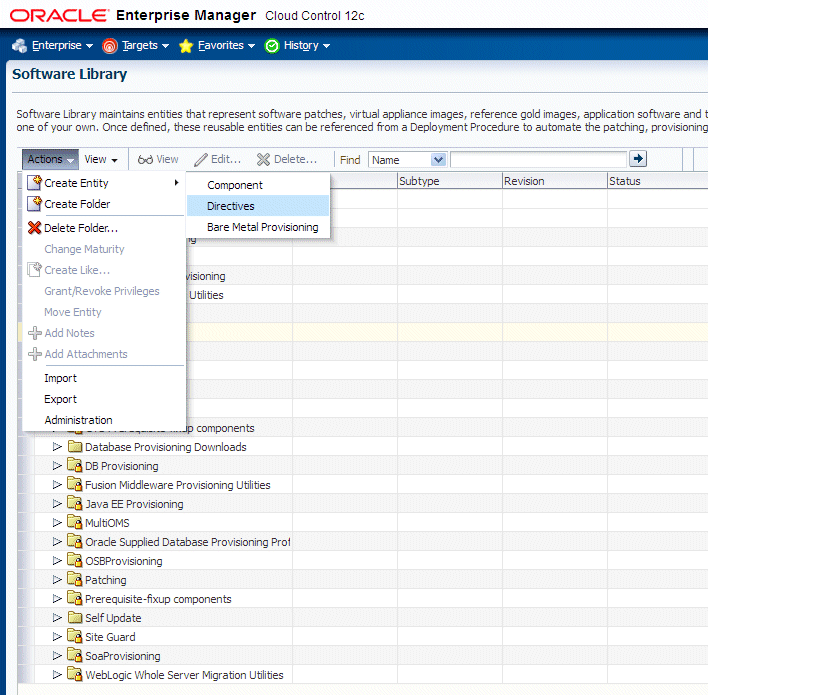Viewport: 840px width, 695px height.
Task: Expand WebLogic Whole Server Migration Utilities
Action: (57, 675)
